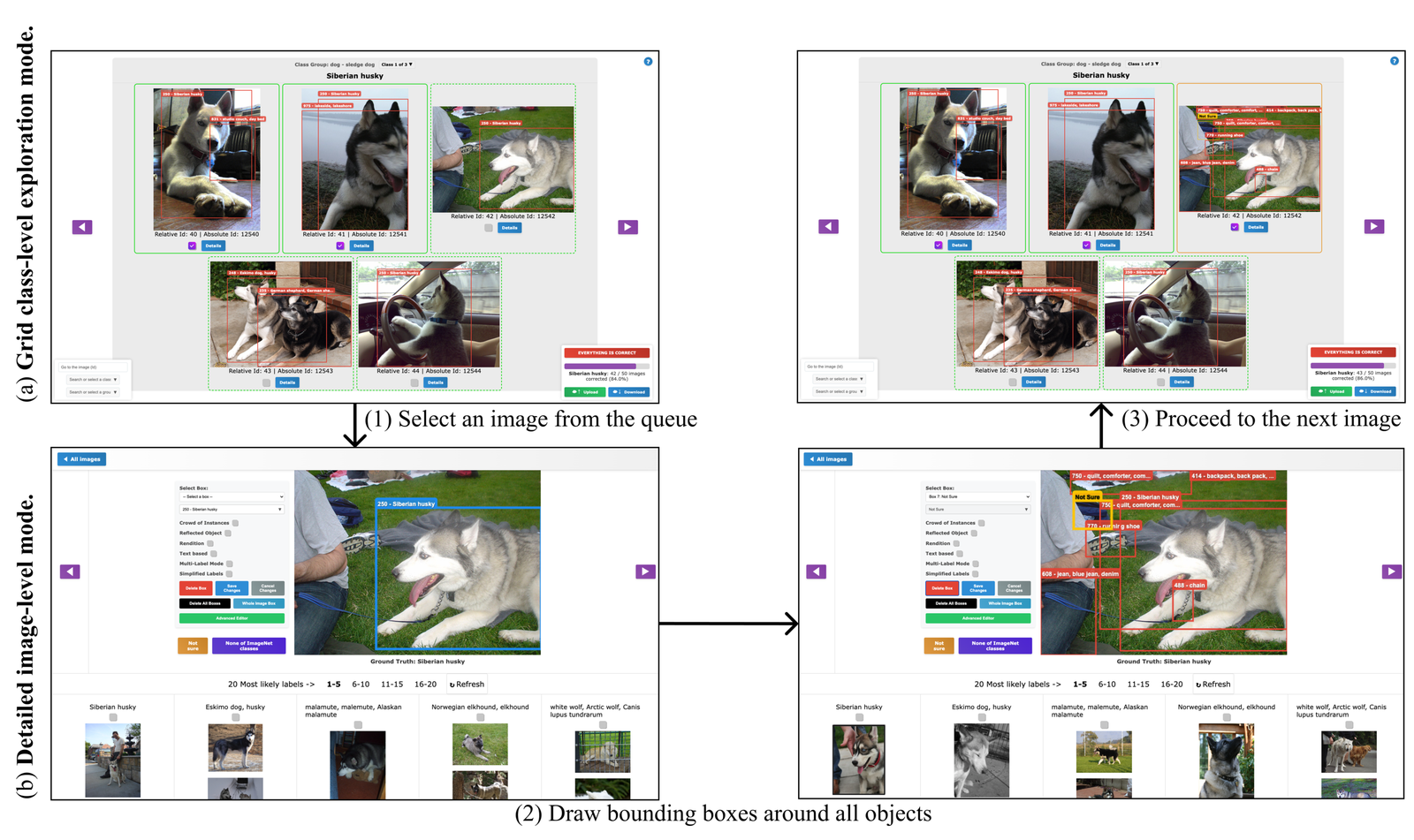Viewport: 1414px width, 840px height.
Task: Click Details under Relative Id 44 in top-left grid
Action: [436, 382]
